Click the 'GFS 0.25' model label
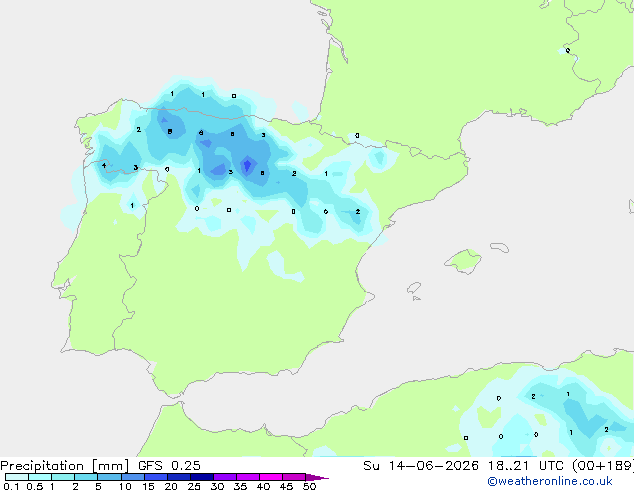Viewport: 634px width, 490px height. pos(169,466)
